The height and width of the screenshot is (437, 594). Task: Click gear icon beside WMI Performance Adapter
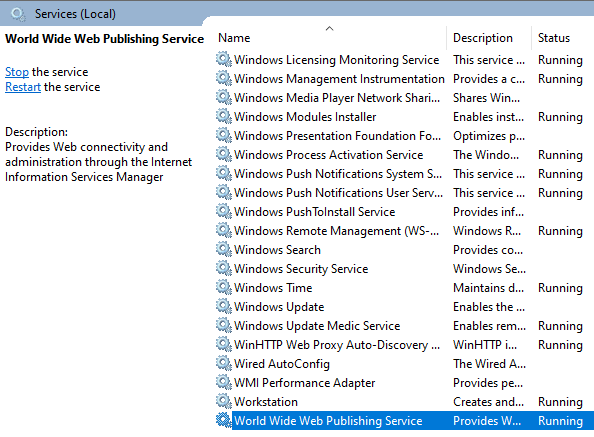(x=224, y=383)
